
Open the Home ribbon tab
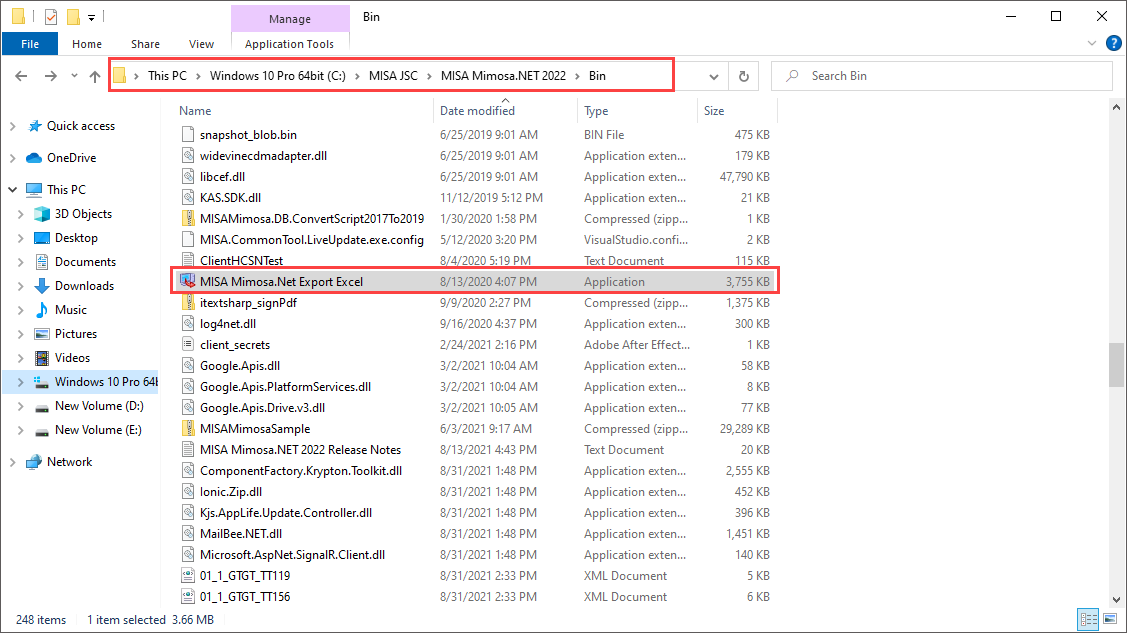tap(87, 44)
